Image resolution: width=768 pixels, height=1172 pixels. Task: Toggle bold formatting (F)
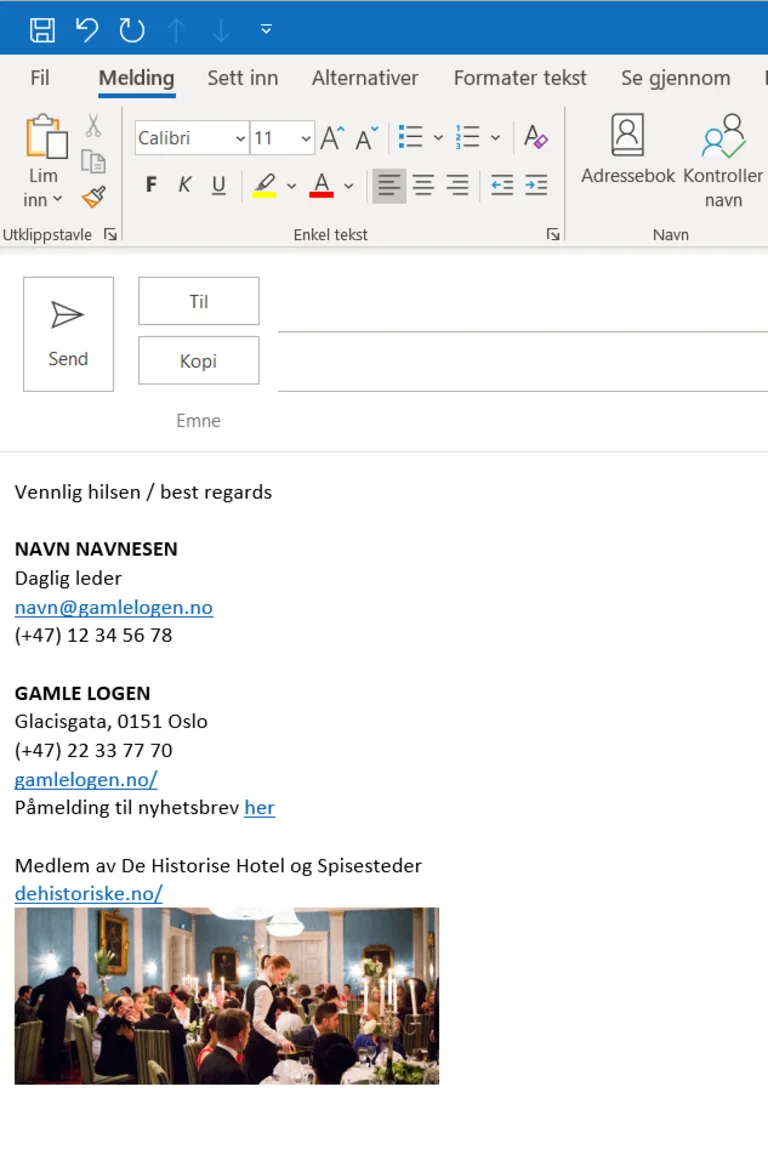click(x=151, y=185)
